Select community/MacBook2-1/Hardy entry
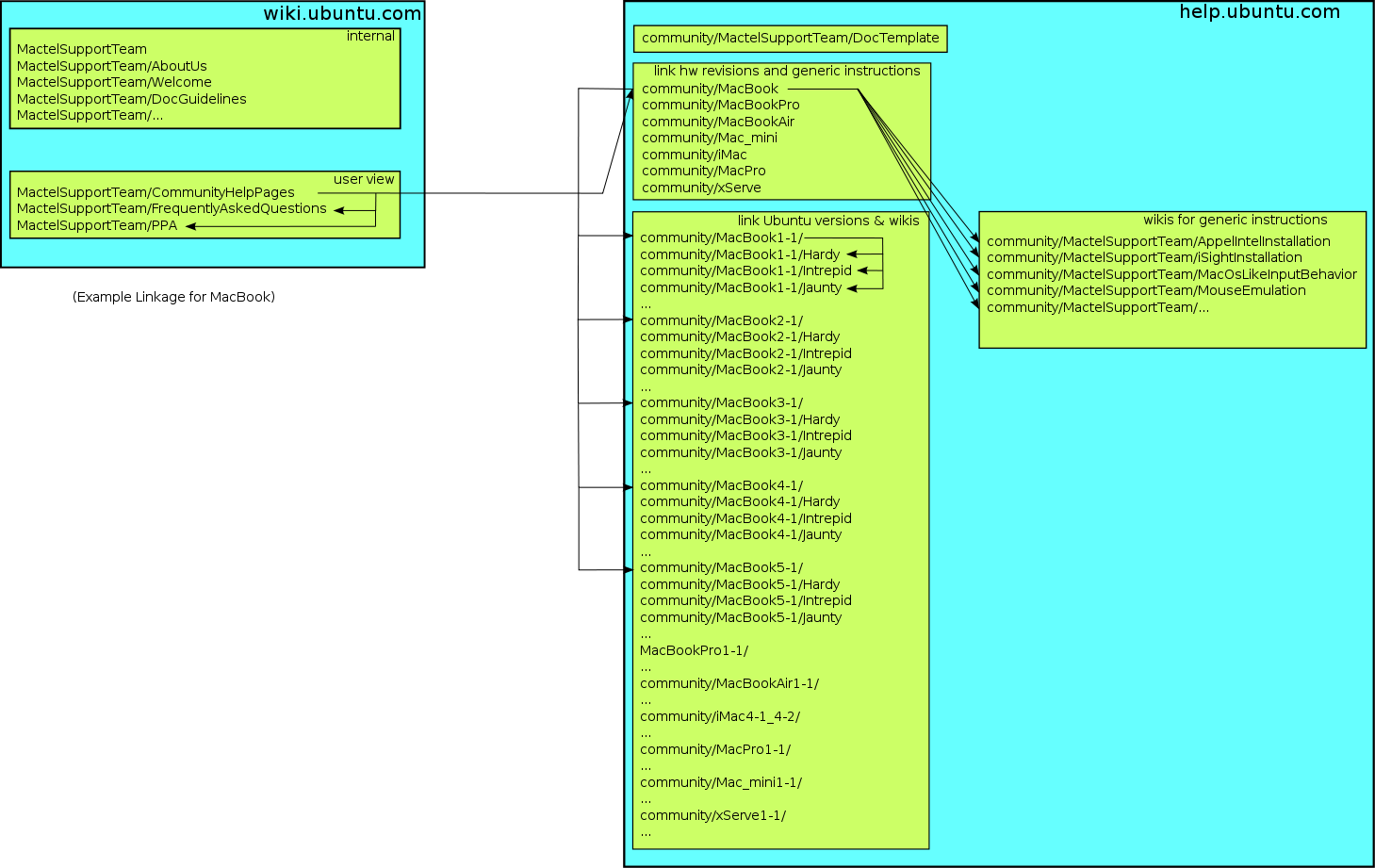This screenshot has width=1375, height=868. (740, 336)
